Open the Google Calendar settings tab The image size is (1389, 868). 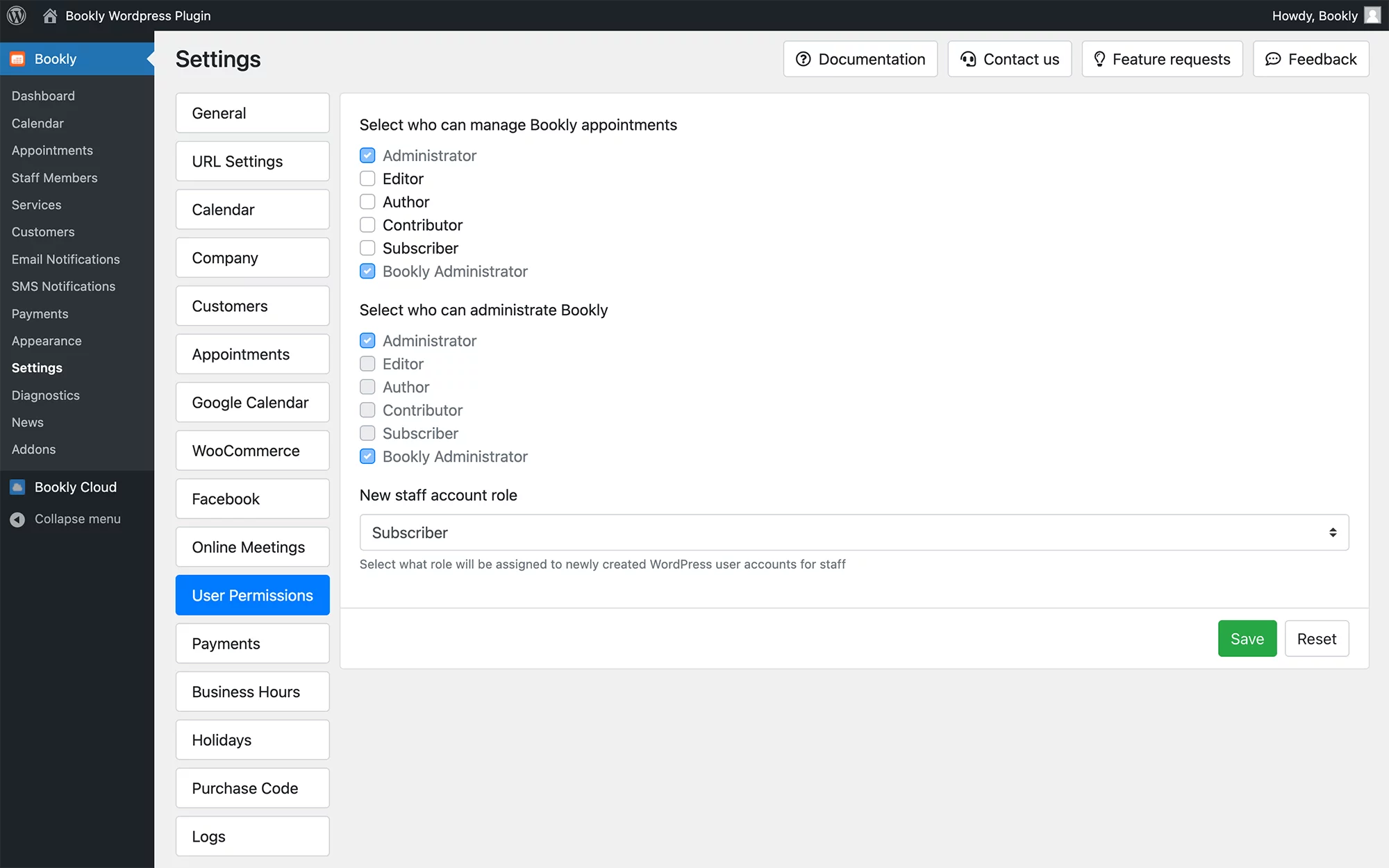point(252,403)
